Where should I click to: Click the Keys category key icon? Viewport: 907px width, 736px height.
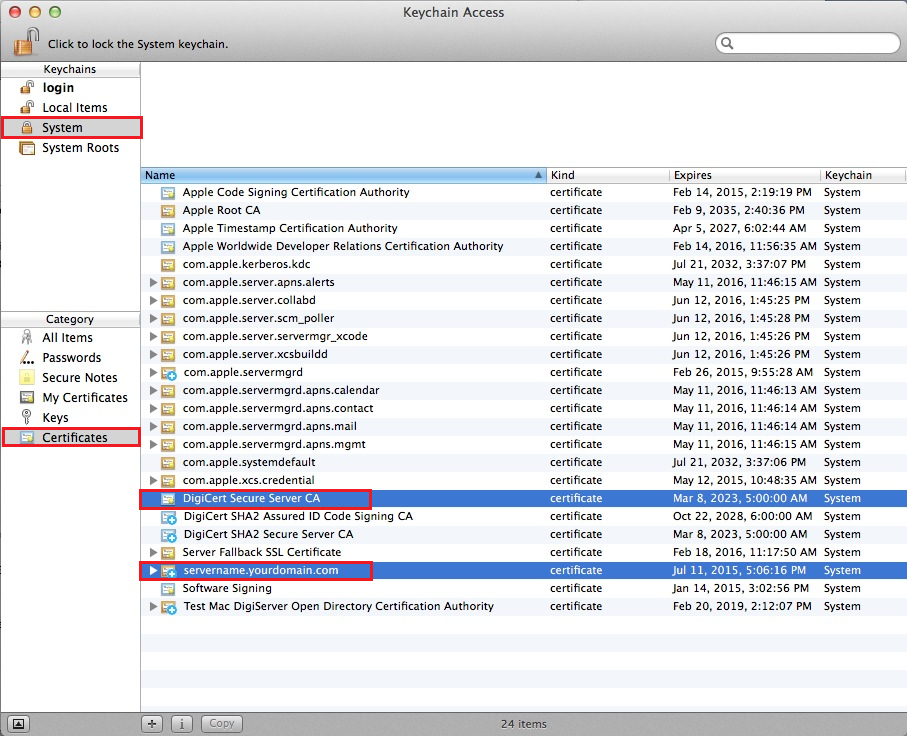pyautogui.click(x=26, y=417)
